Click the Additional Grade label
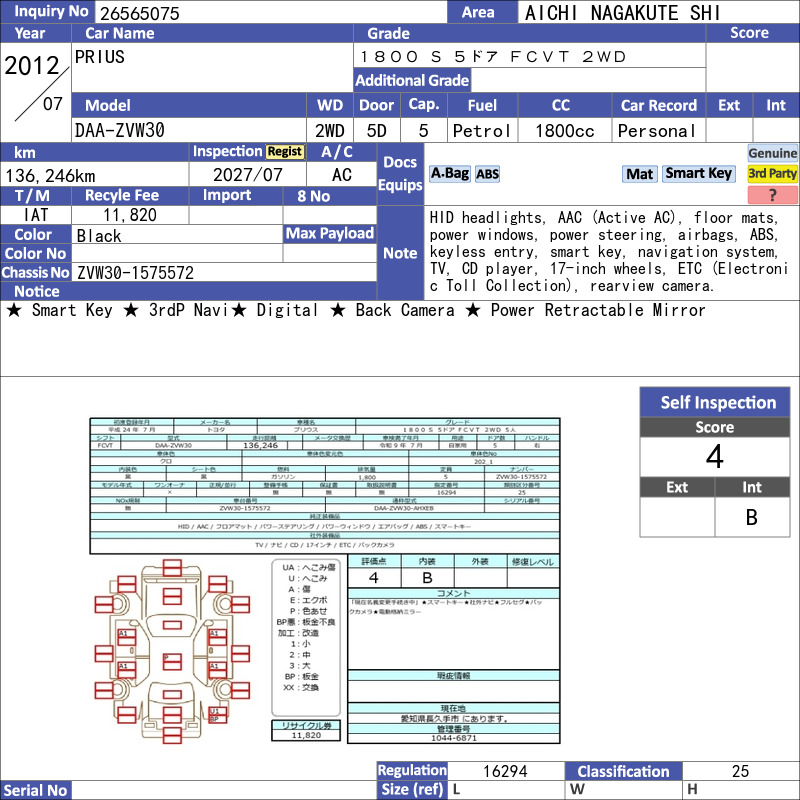 [412, 81]
